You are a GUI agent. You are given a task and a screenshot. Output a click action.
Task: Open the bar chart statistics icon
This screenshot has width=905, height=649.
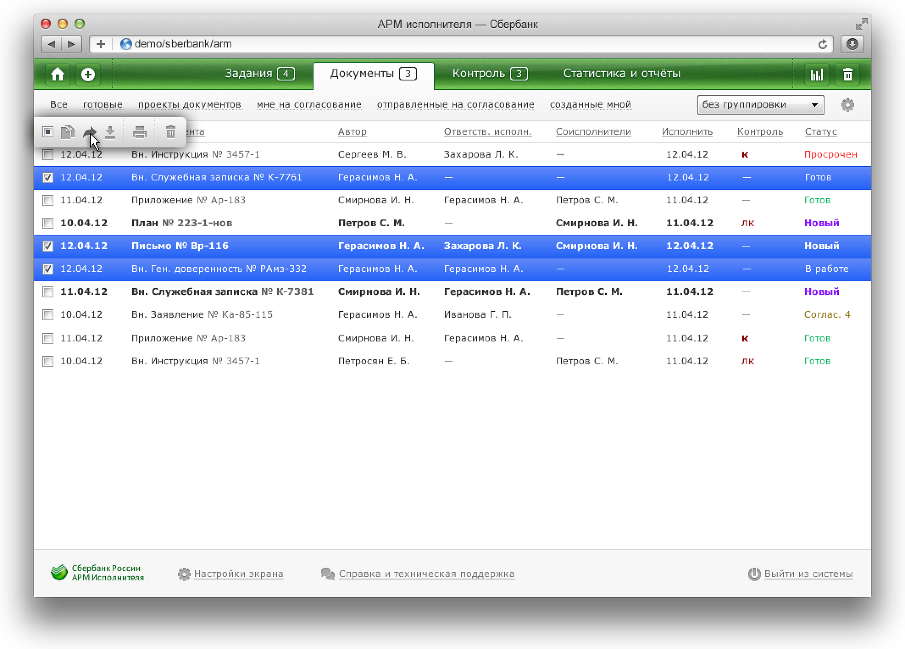click(817, 74)
